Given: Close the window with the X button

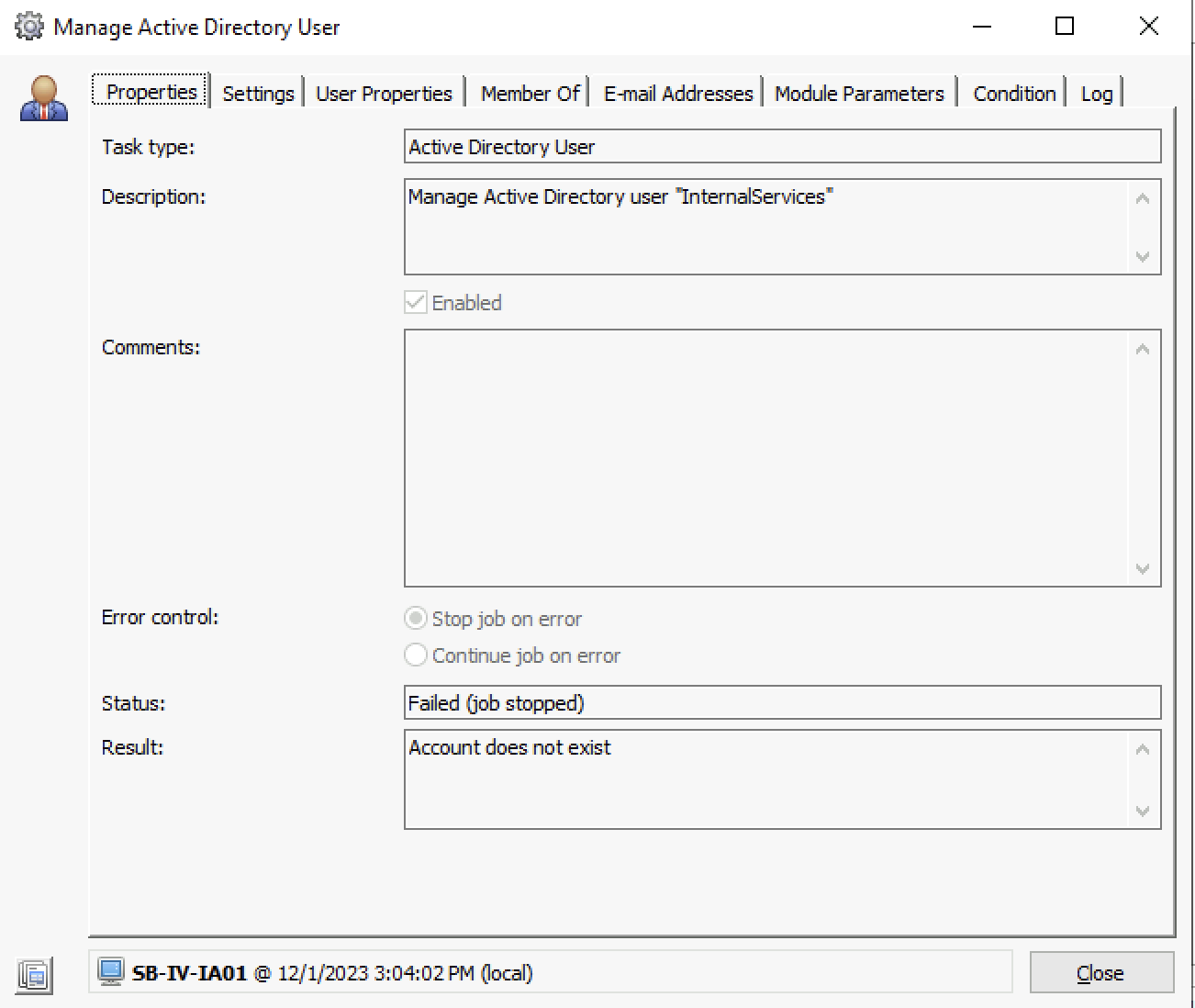Looking at the screenshot, I should click(1148, 26).
